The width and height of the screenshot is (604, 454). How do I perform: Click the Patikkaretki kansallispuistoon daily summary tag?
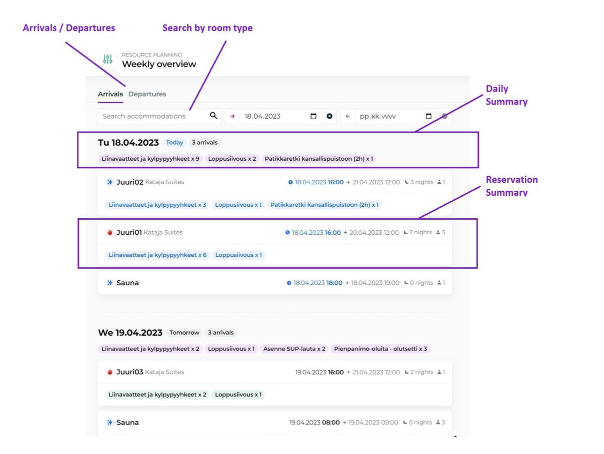point(319,158)
